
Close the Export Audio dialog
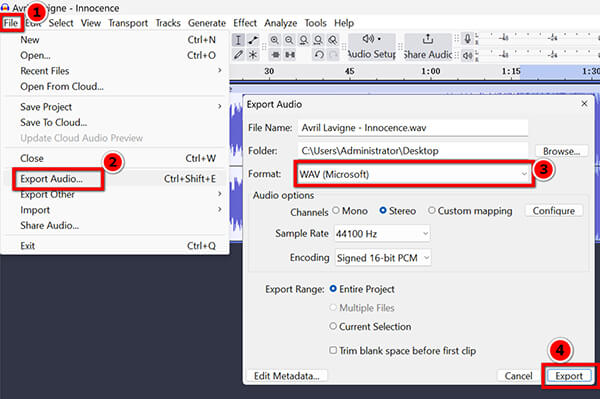click(584, 104)
